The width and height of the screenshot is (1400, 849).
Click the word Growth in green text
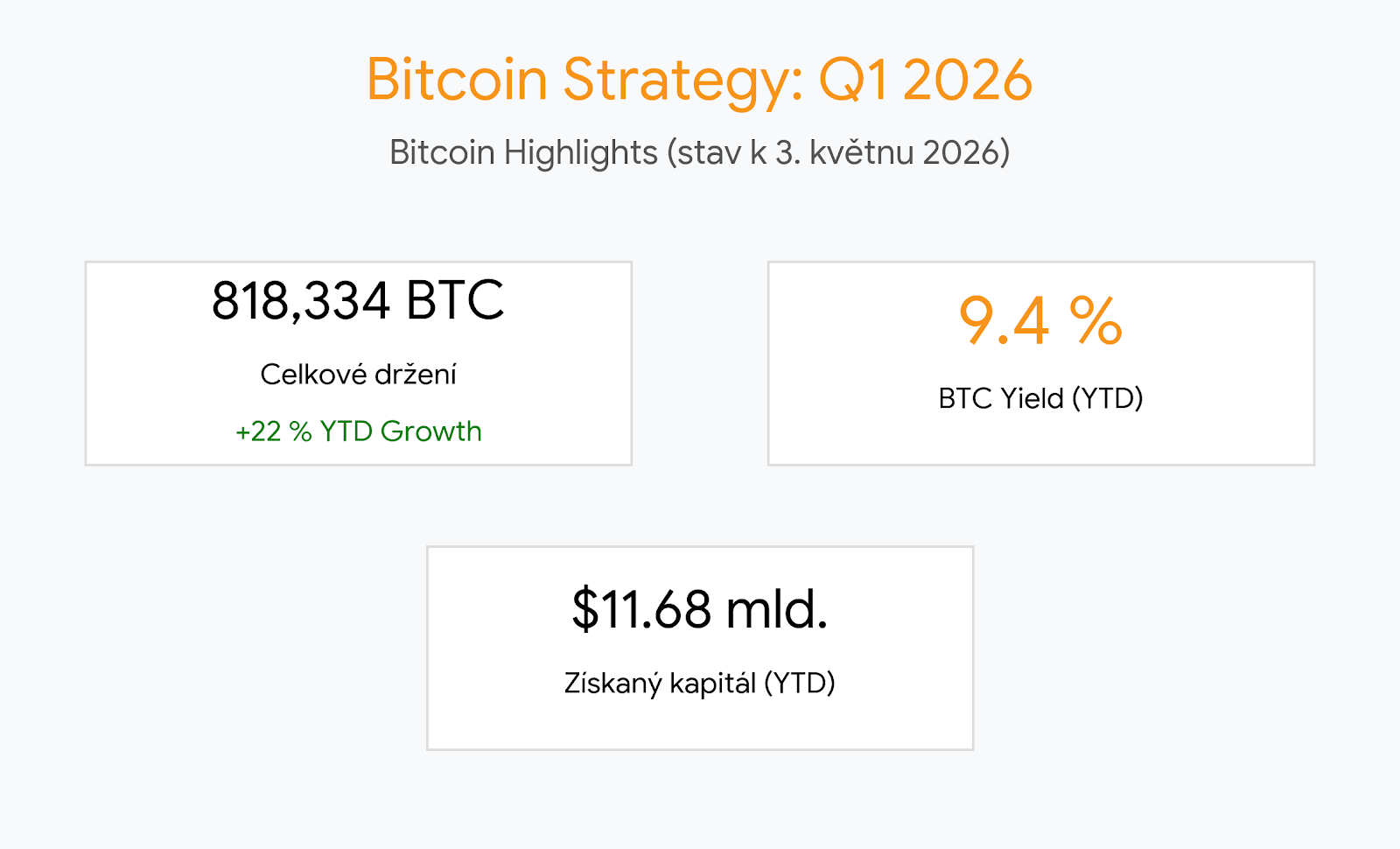point(431,432)
